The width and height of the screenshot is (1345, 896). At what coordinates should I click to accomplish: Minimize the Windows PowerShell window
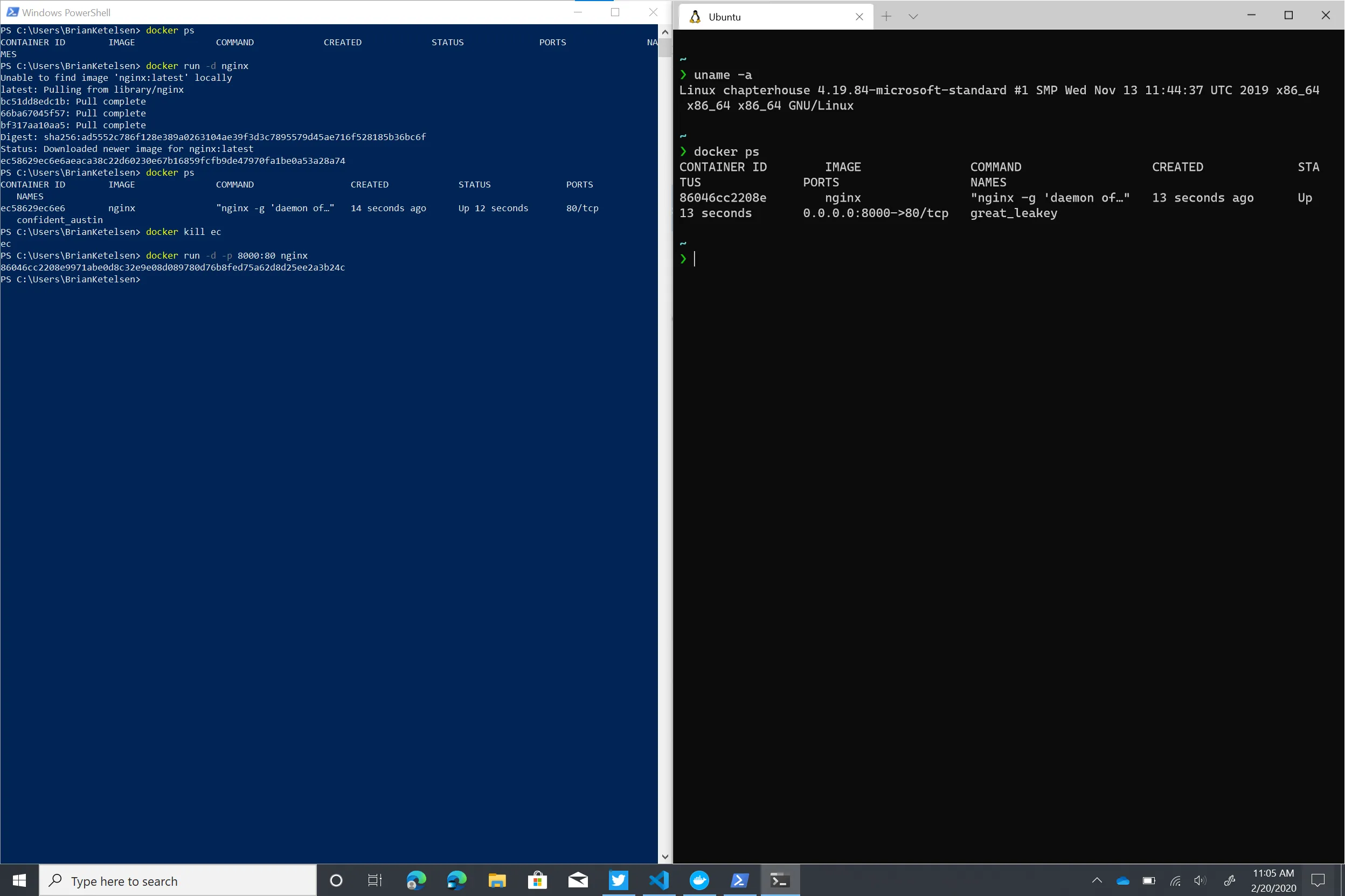[x=578, y=12]
